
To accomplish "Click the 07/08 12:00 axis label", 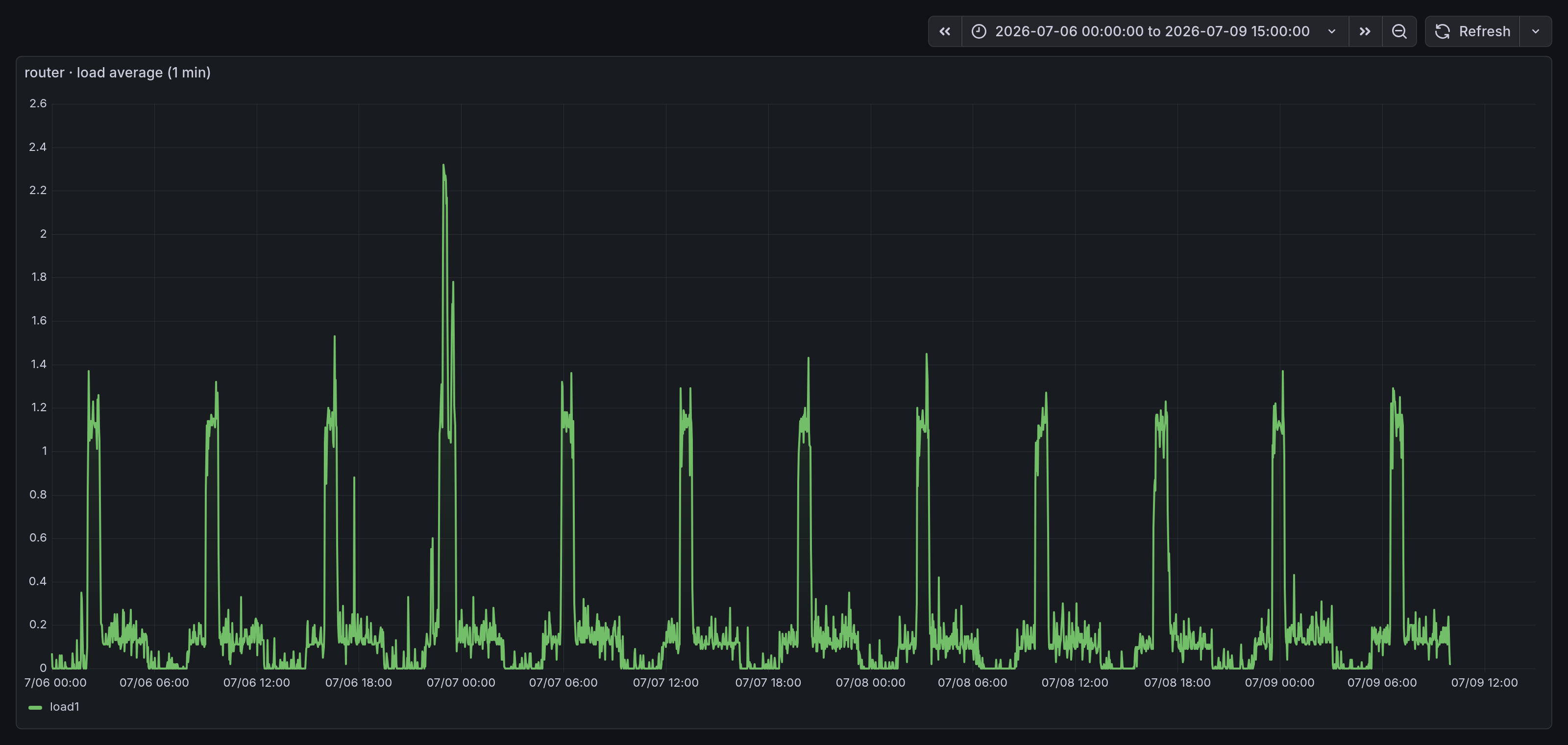I will (1075, 683).
